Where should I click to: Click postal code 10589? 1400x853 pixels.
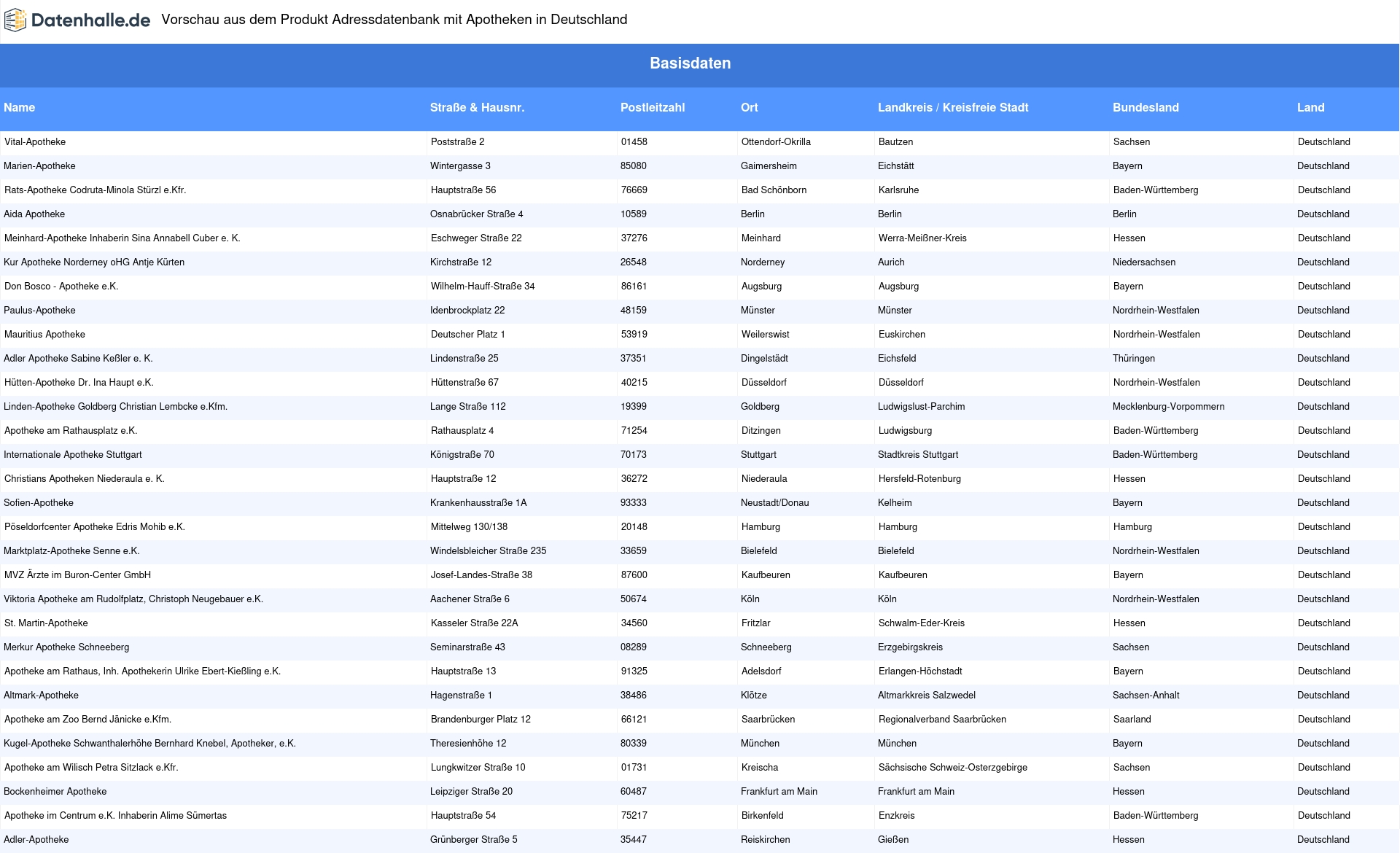point(634,214)
